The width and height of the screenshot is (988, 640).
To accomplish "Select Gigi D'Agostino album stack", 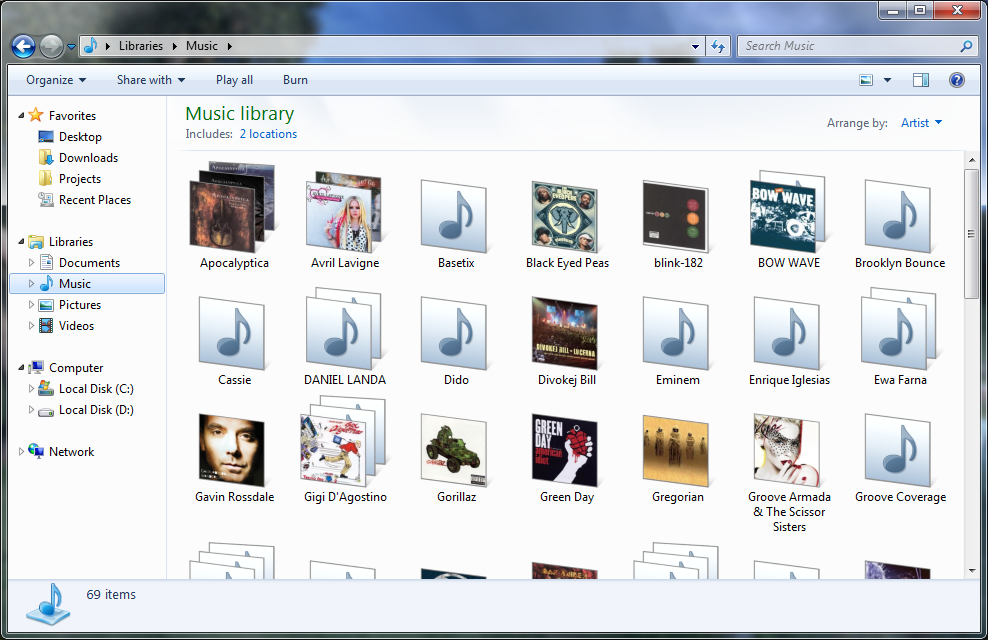I will point(344,442).
